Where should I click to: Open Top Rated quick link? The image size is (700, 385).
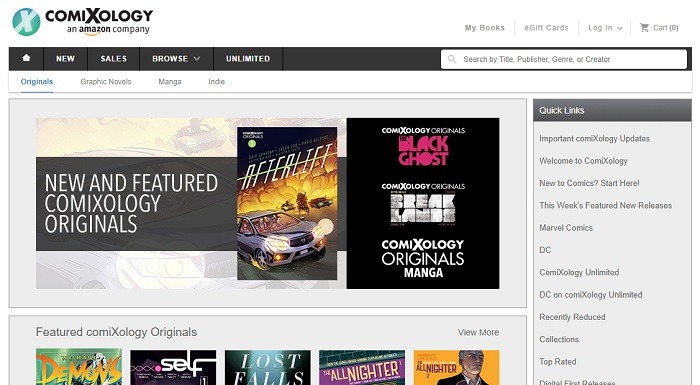coord(558,362)
